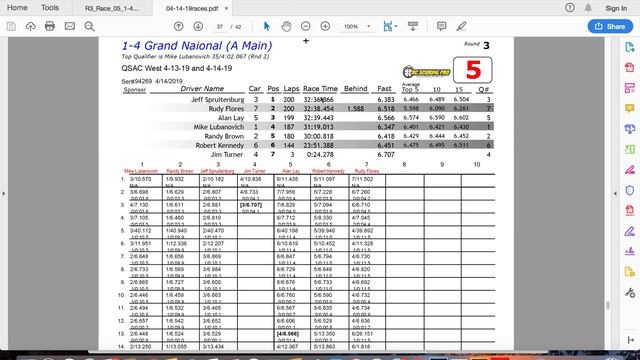Screen dimensions: 640x360
Task: Expand the page fit options arrow
Action: coord(396,27)
